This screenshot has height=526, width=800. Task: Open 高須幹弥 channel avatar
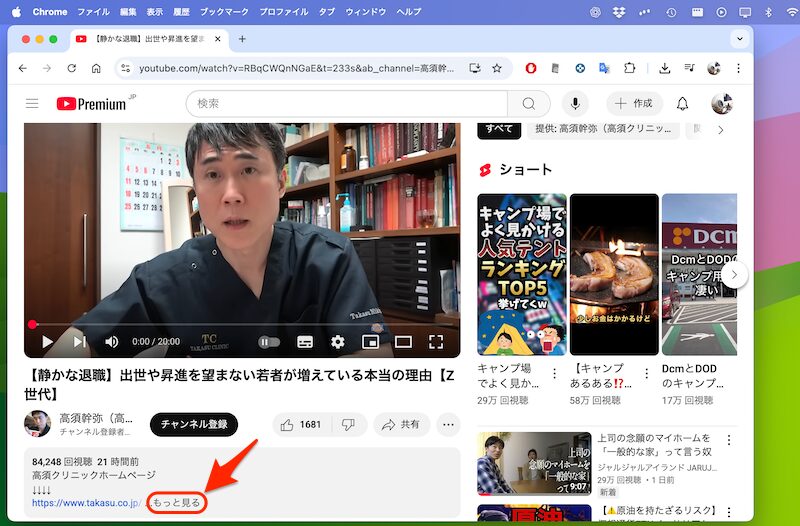coord(37,424)
